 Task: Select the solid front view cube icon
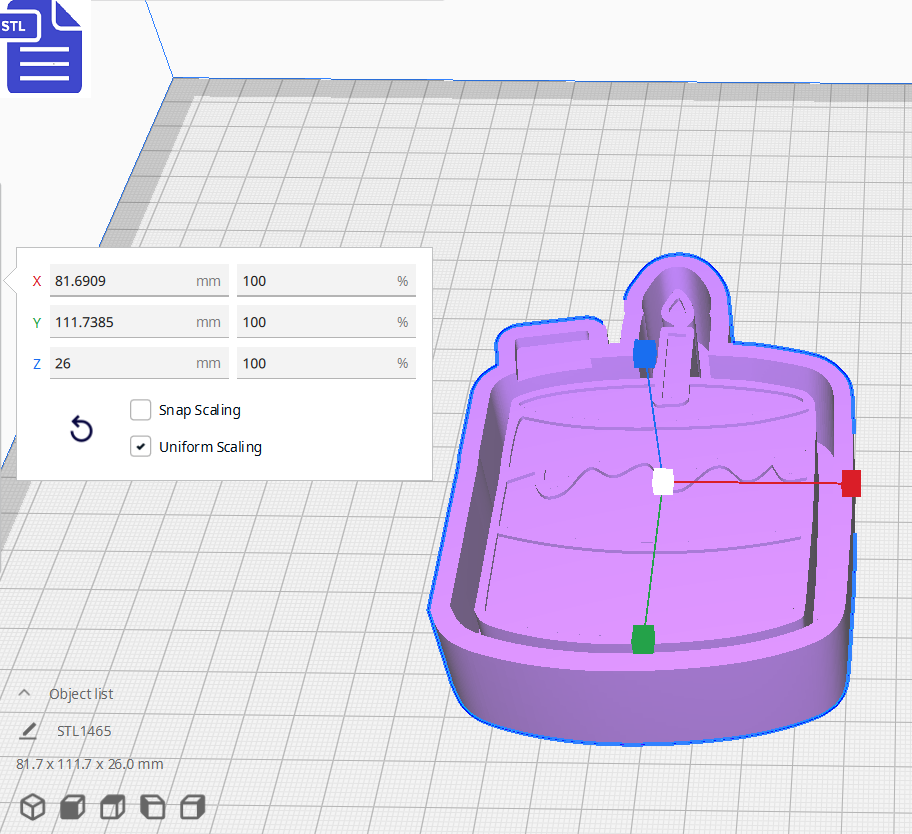[x=72, y=807]
